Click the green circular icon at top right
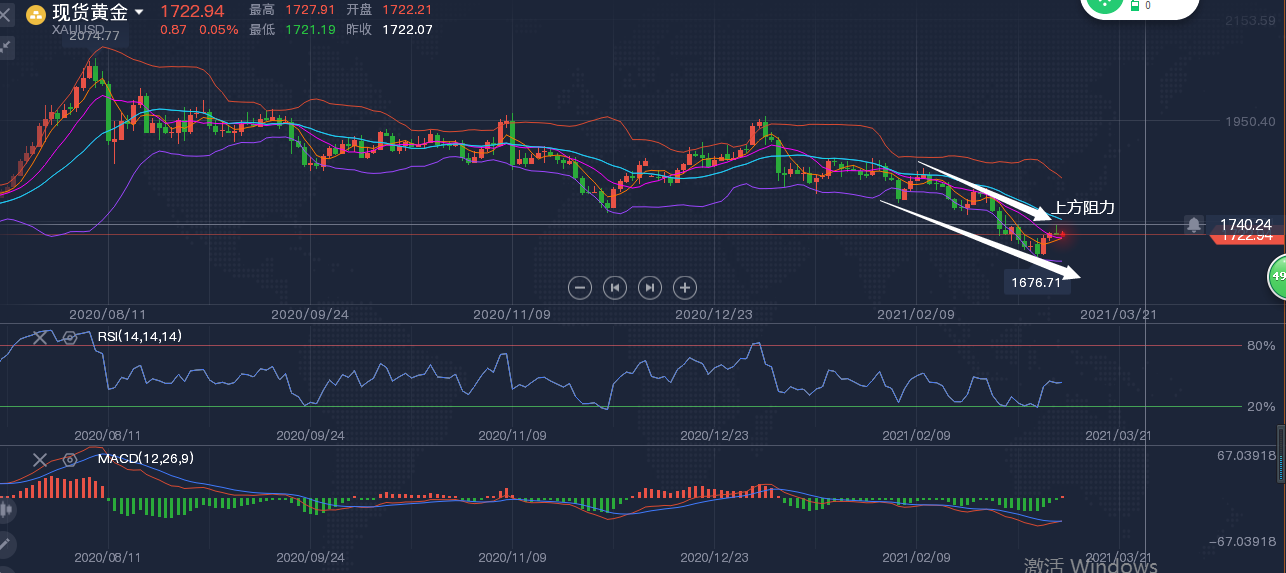This screenshot has width=1286, height=573. pos(1104,5)
